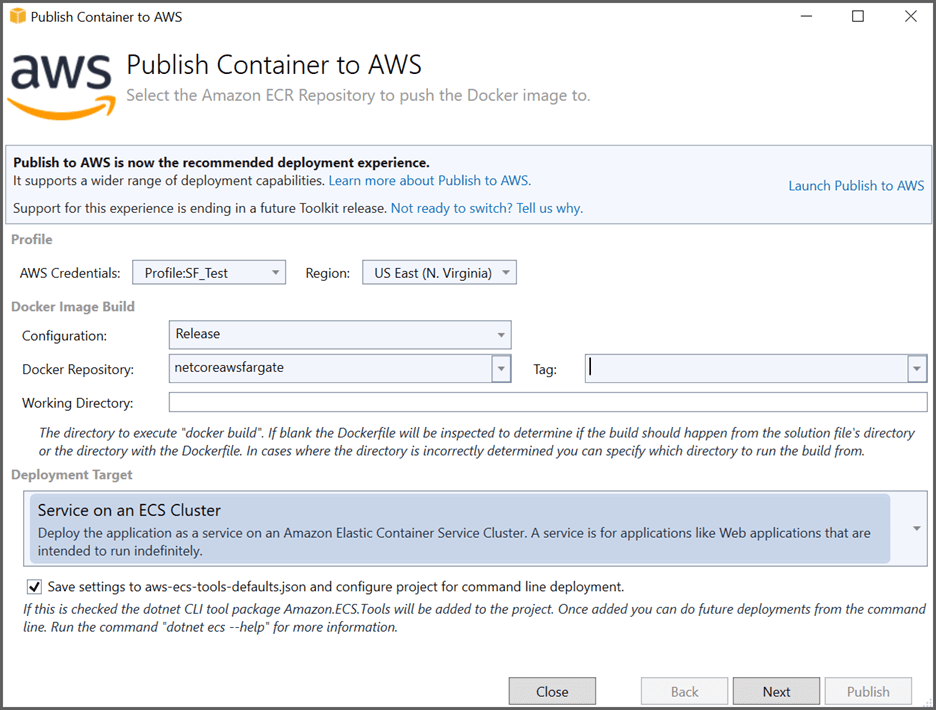The width and height of the screenshot is (936, 710).
Task: Click the Next button
Action: coord(776,690)
